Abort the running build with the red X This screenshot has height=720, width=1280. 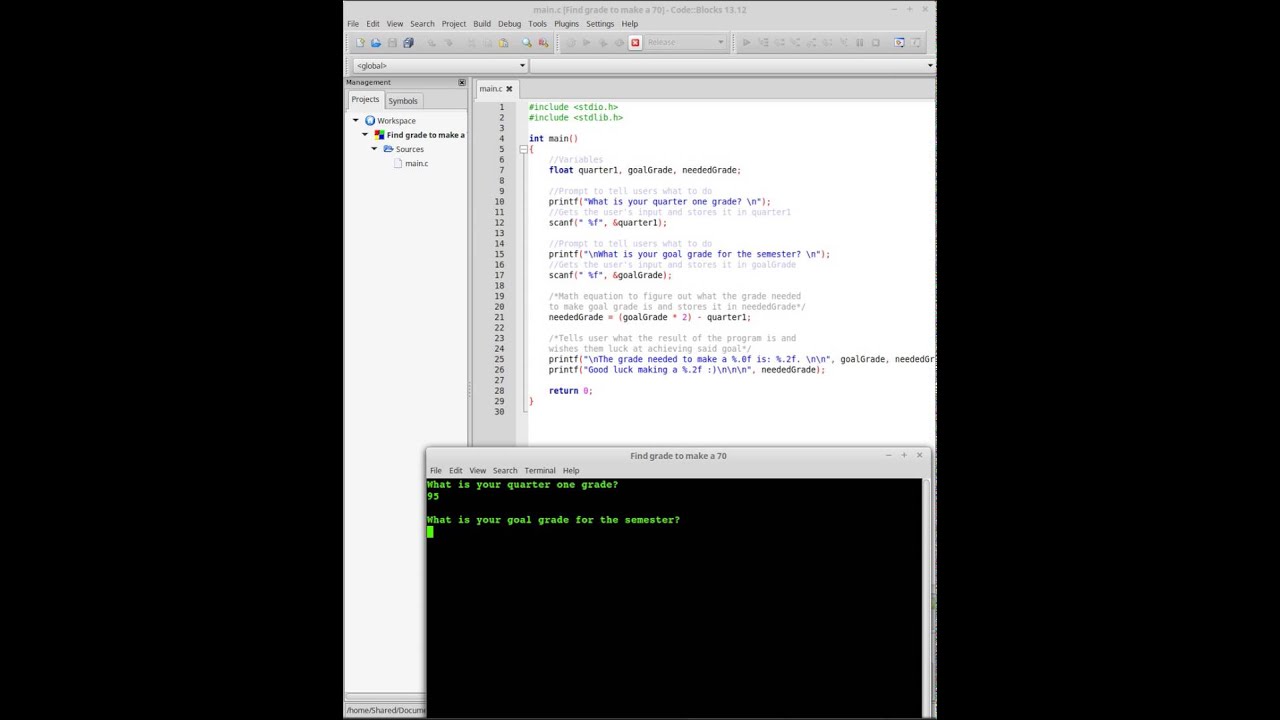coord(635,42)
